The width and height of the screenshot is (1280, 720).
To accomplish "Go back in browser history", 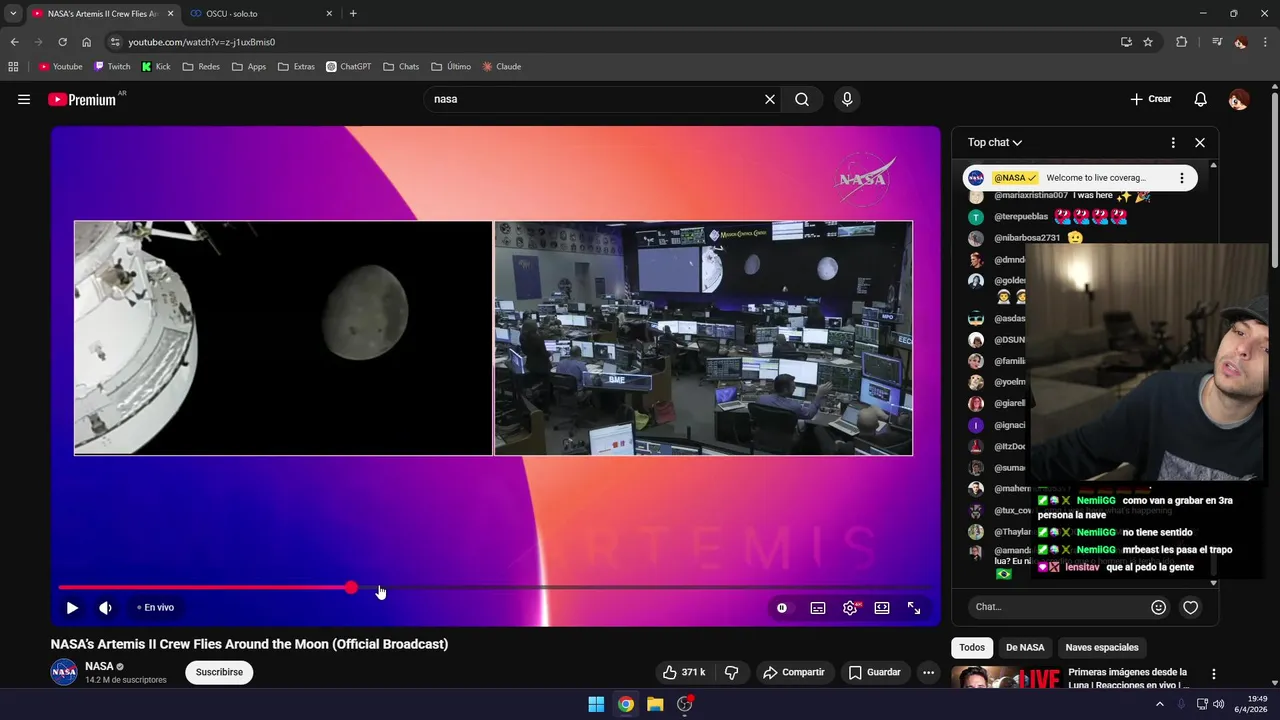I will (14, 42).
